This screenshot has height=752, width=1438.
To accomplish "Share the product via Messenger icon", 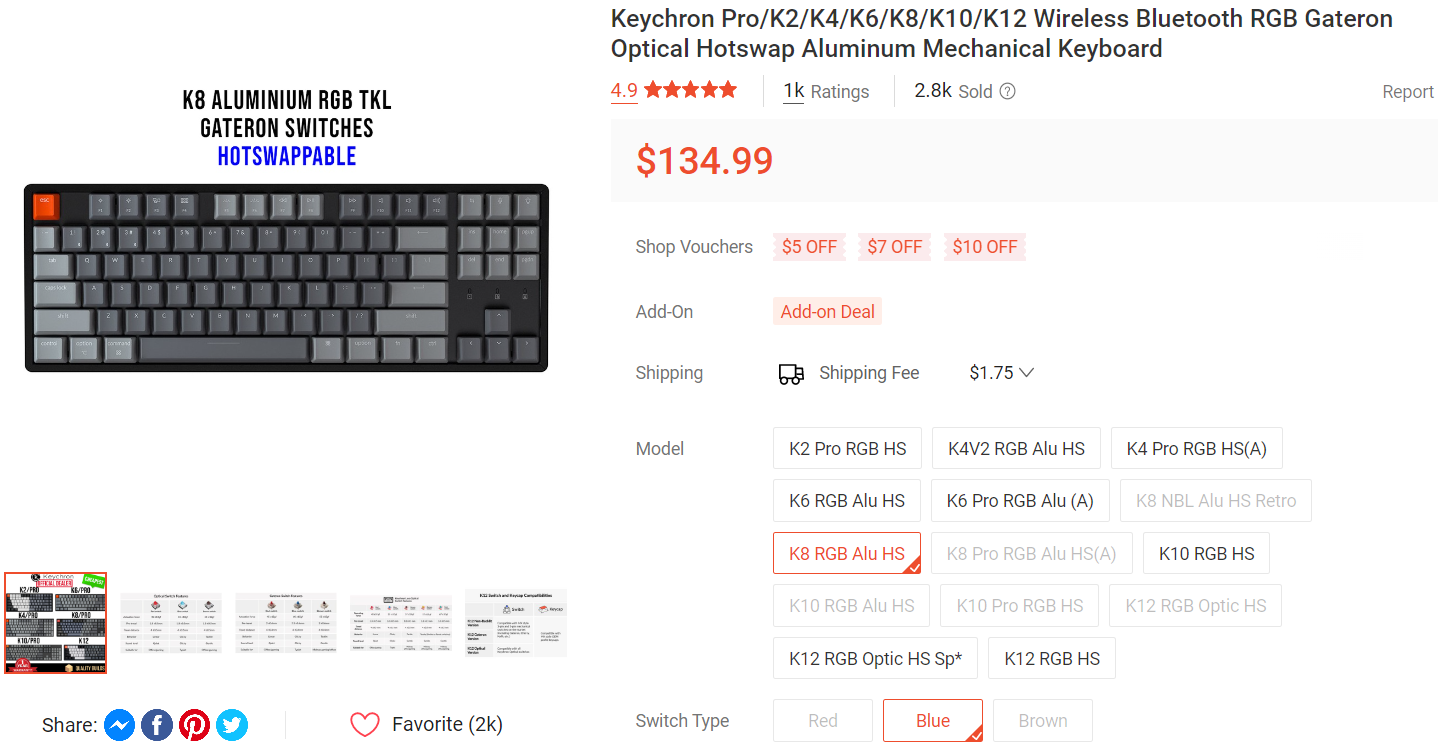I will 120,724.
